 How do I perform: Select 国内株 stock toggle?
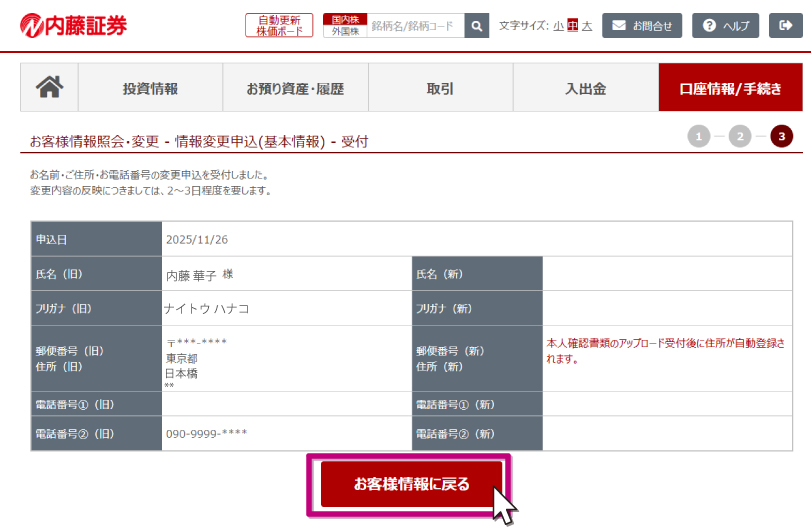[345, 19]
